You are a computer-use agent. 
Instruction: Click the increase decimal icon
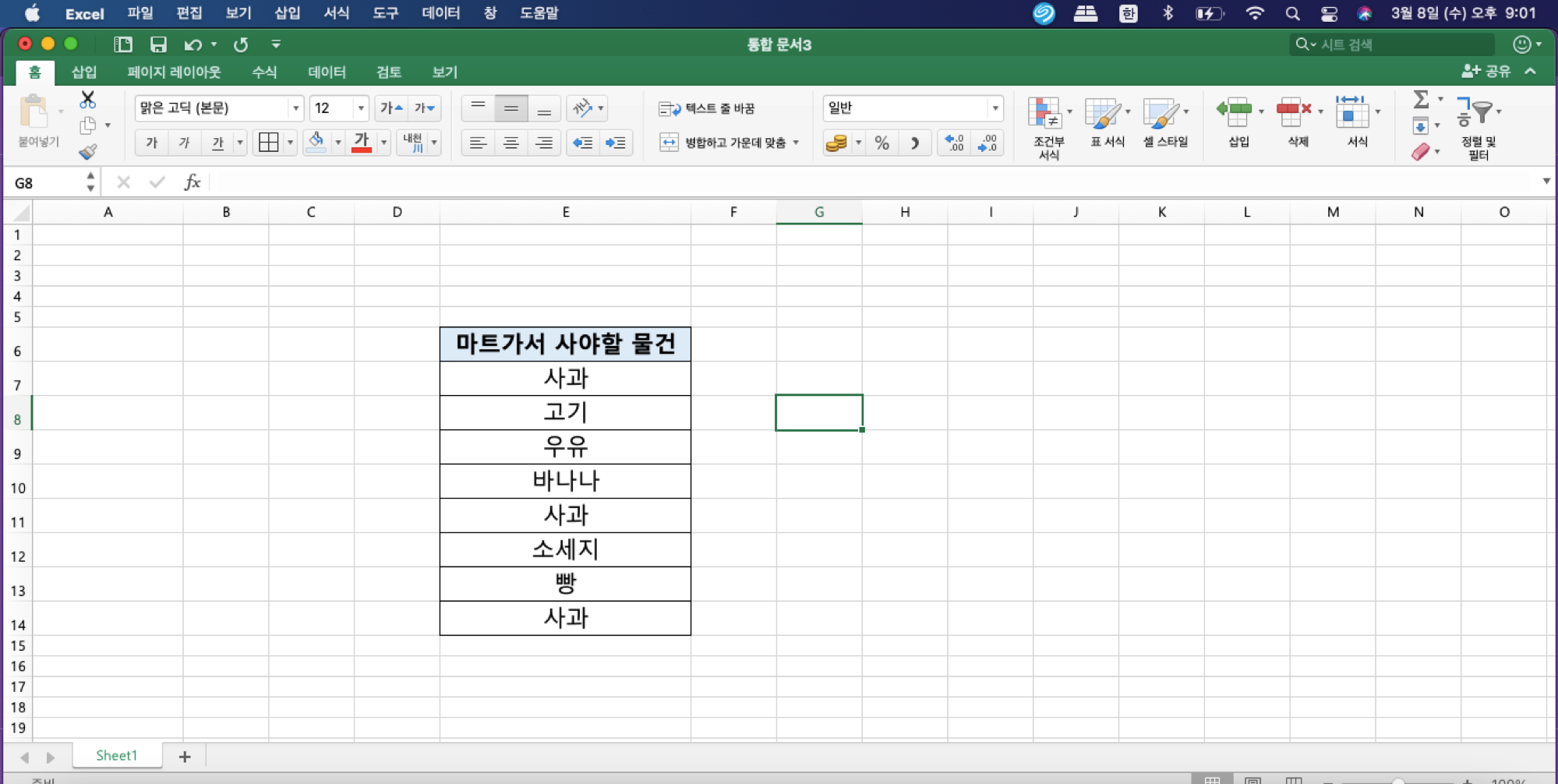952,143
